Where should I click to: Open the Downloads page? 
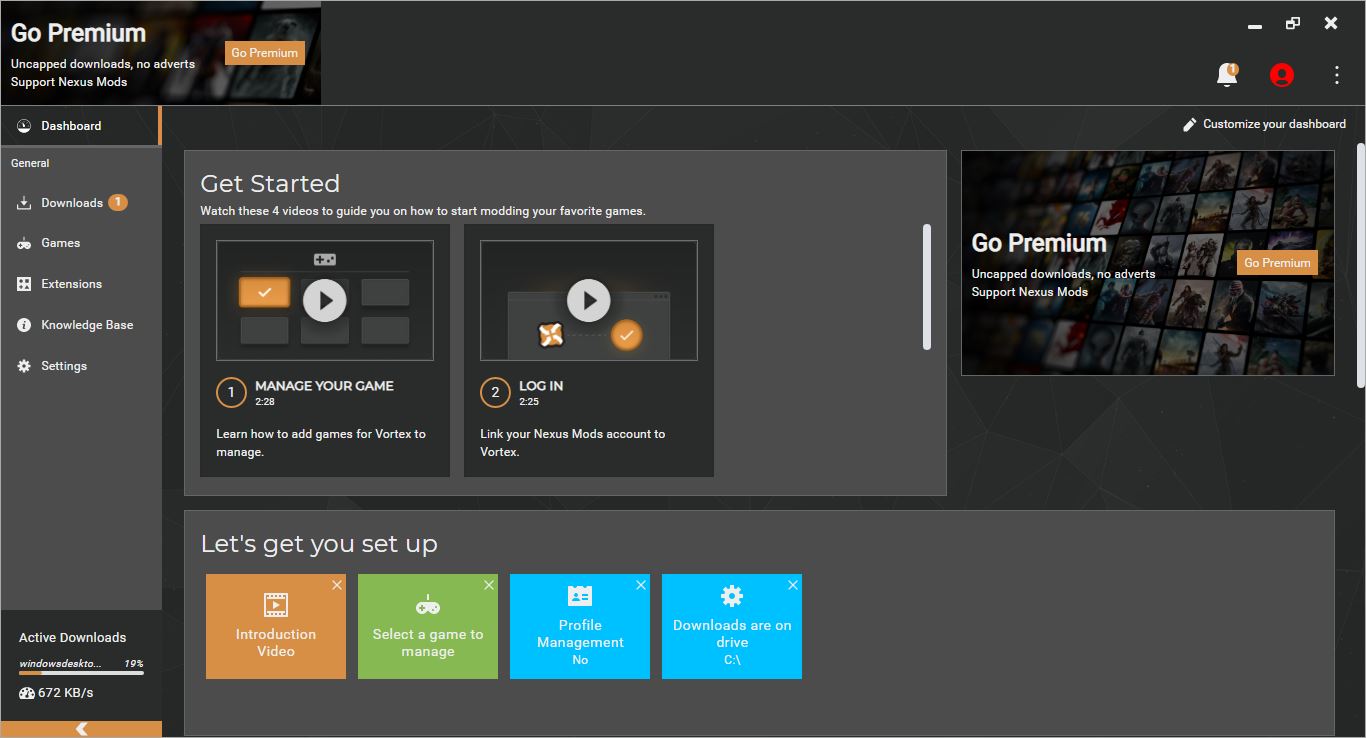(80, 203)
